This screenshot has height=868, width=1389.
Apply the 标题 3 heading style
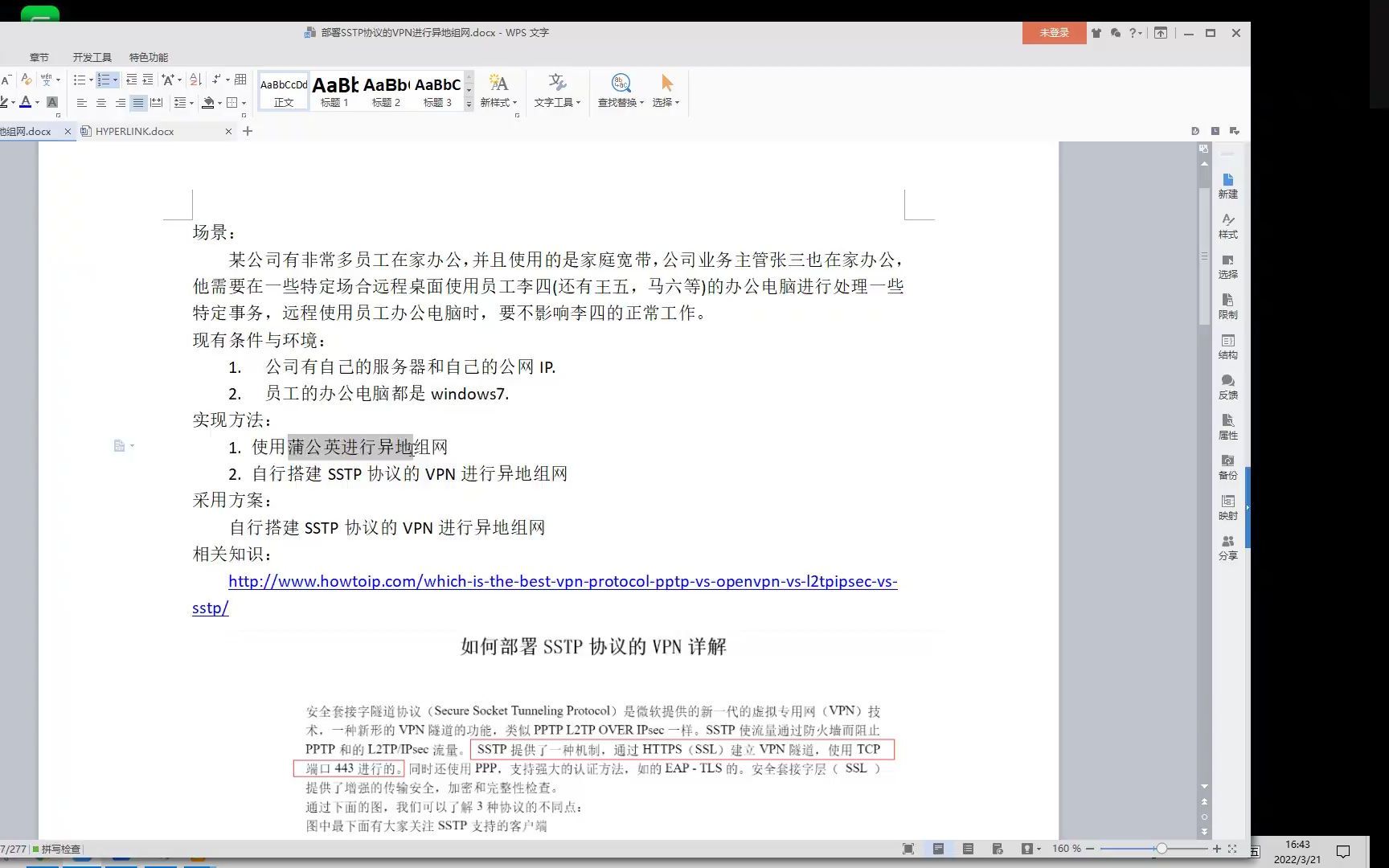coord(437,92)
